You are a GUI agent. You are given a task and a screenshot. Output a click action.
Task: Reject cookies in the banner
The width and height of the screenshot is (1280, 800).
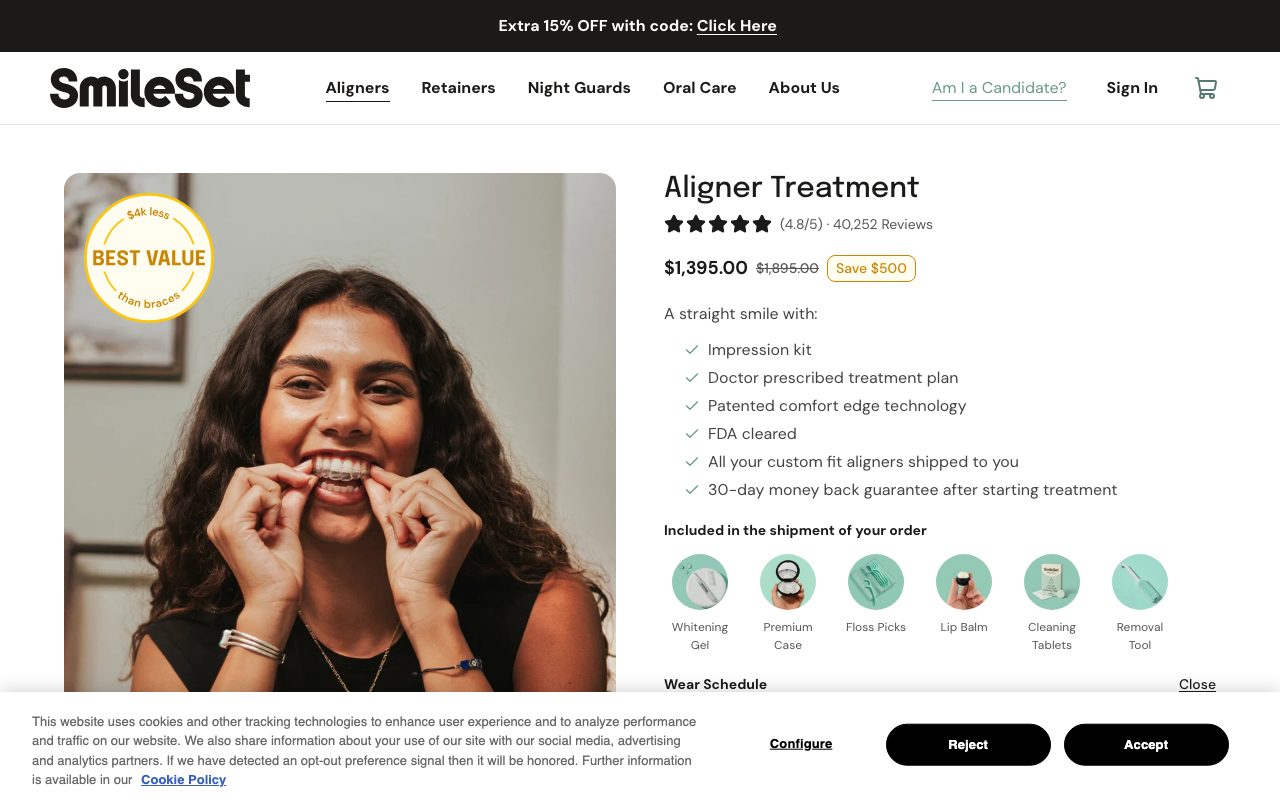click(968, 745)
